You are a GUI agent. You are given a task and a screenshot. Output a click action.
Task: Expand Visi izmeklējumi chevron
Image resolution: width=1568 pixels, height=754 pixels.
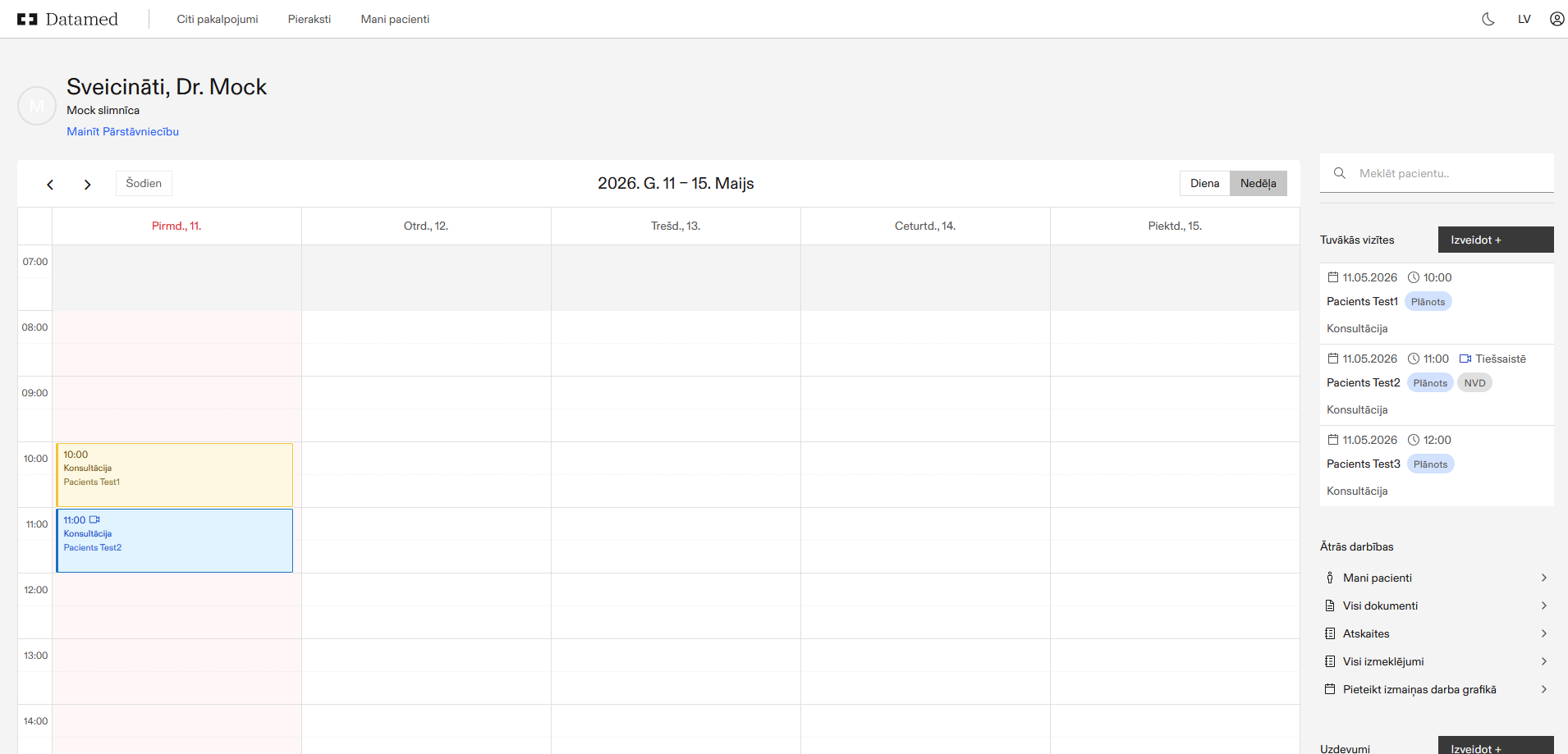point(1543,661)
